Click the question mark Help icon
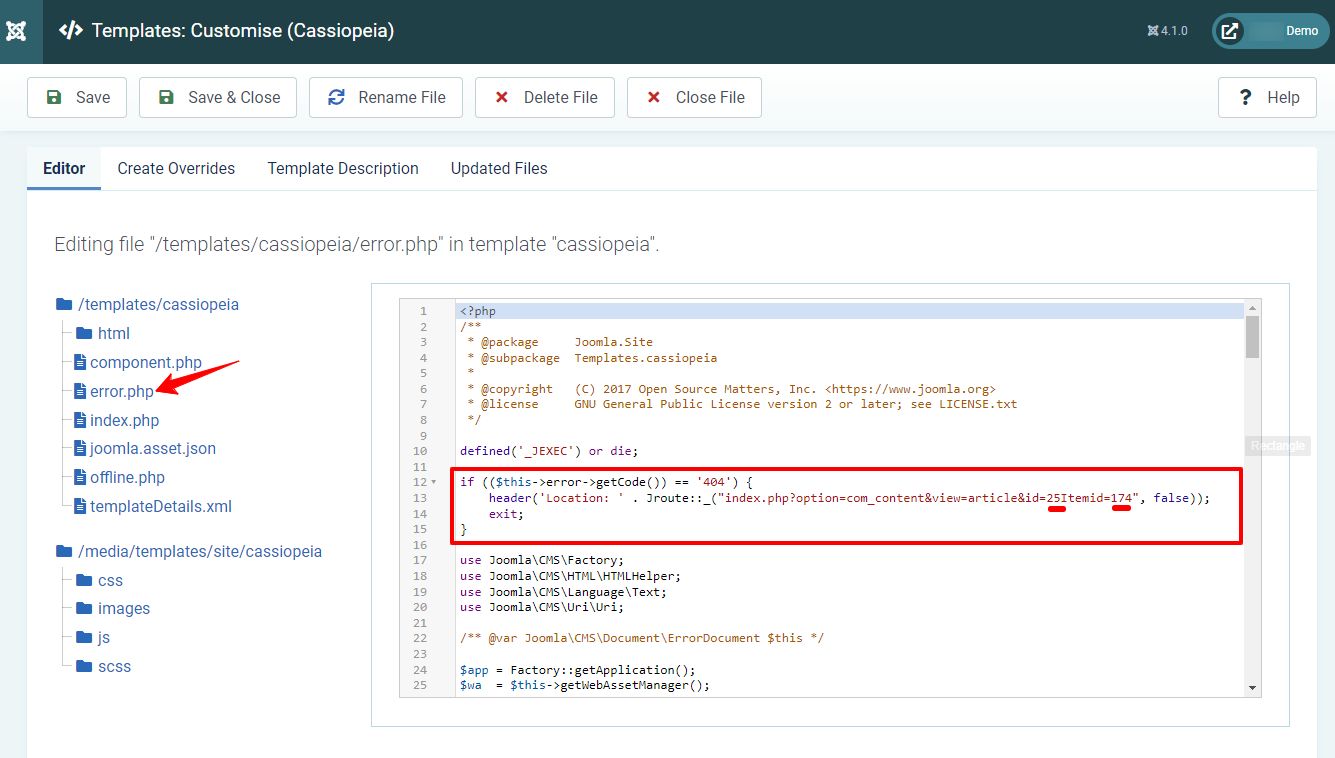 [1245, 97]
